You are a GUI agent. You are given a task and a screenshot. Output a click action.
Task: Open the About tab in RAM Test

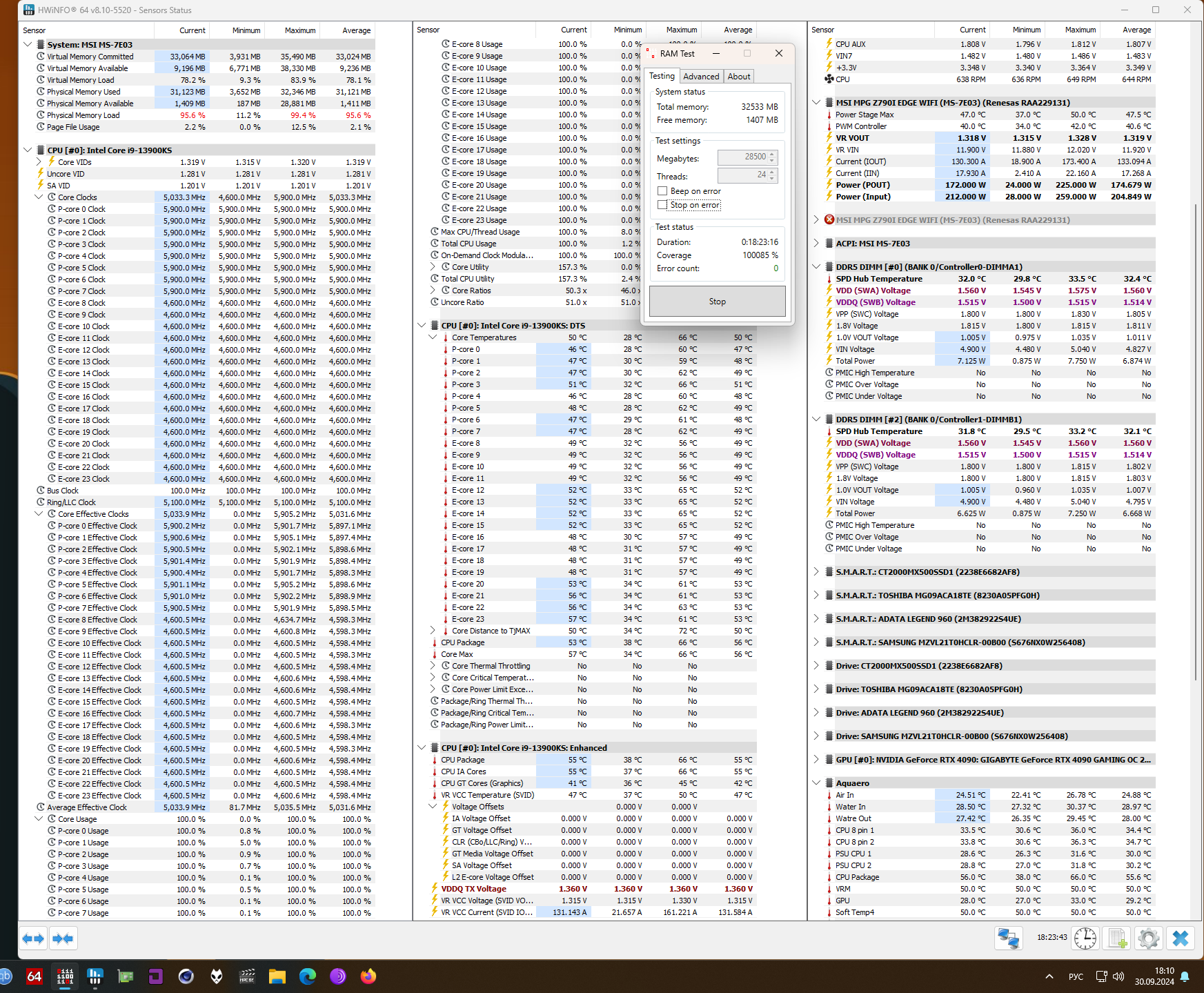(739, 77)
